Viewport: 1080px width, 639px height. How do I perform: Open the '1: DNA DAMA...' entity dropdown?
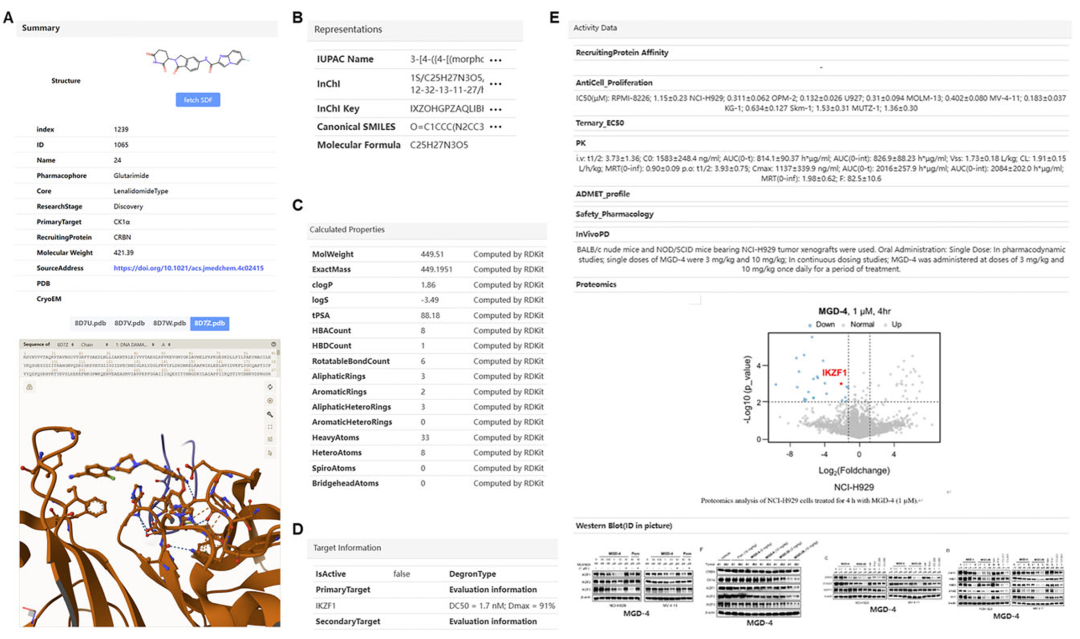click(135, 344)
